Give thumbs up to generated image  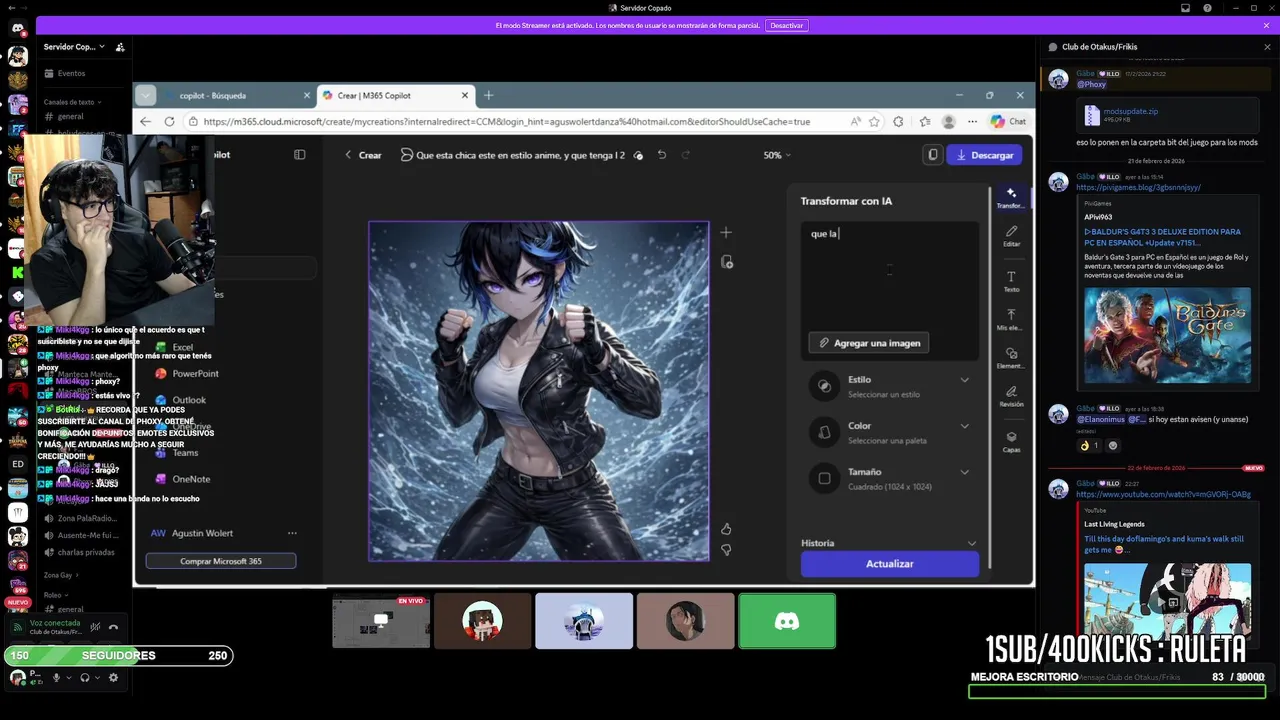(x=726, y=529)
